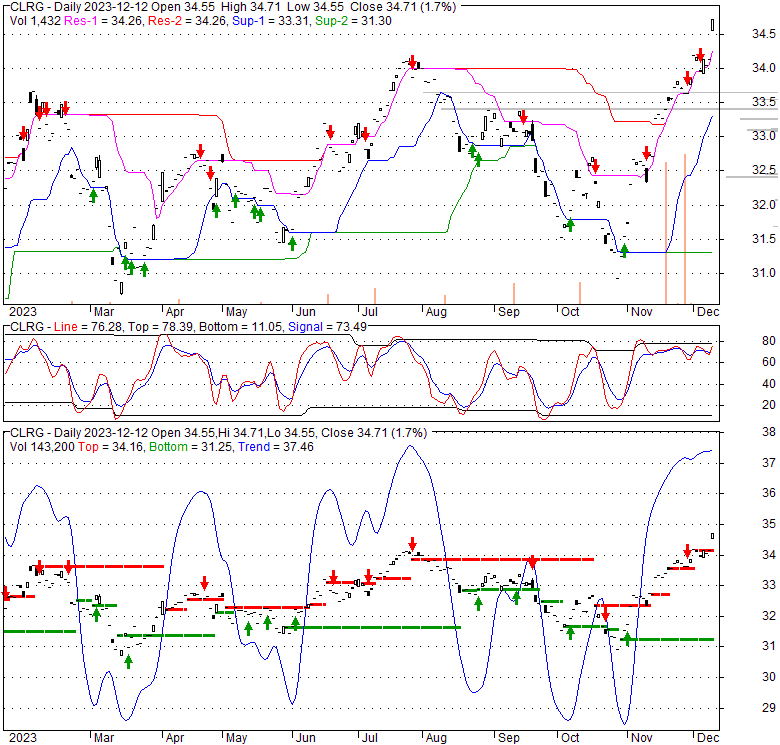Select the 'Aug' month label under the top chart
The height and width of the screenshot is (745, 780).
click(x=436, y=312)
